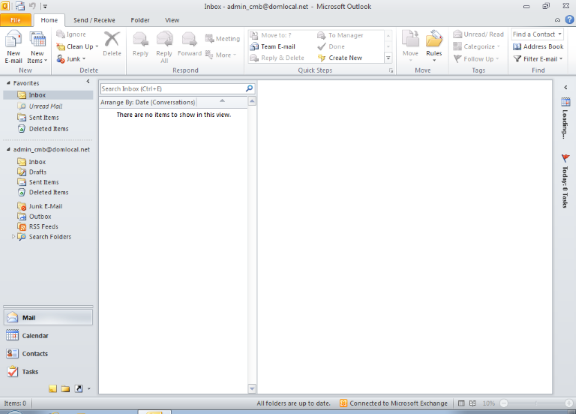Click the zoom slider in status bar
Screen dimensions: 576x414
click(536, 403)
